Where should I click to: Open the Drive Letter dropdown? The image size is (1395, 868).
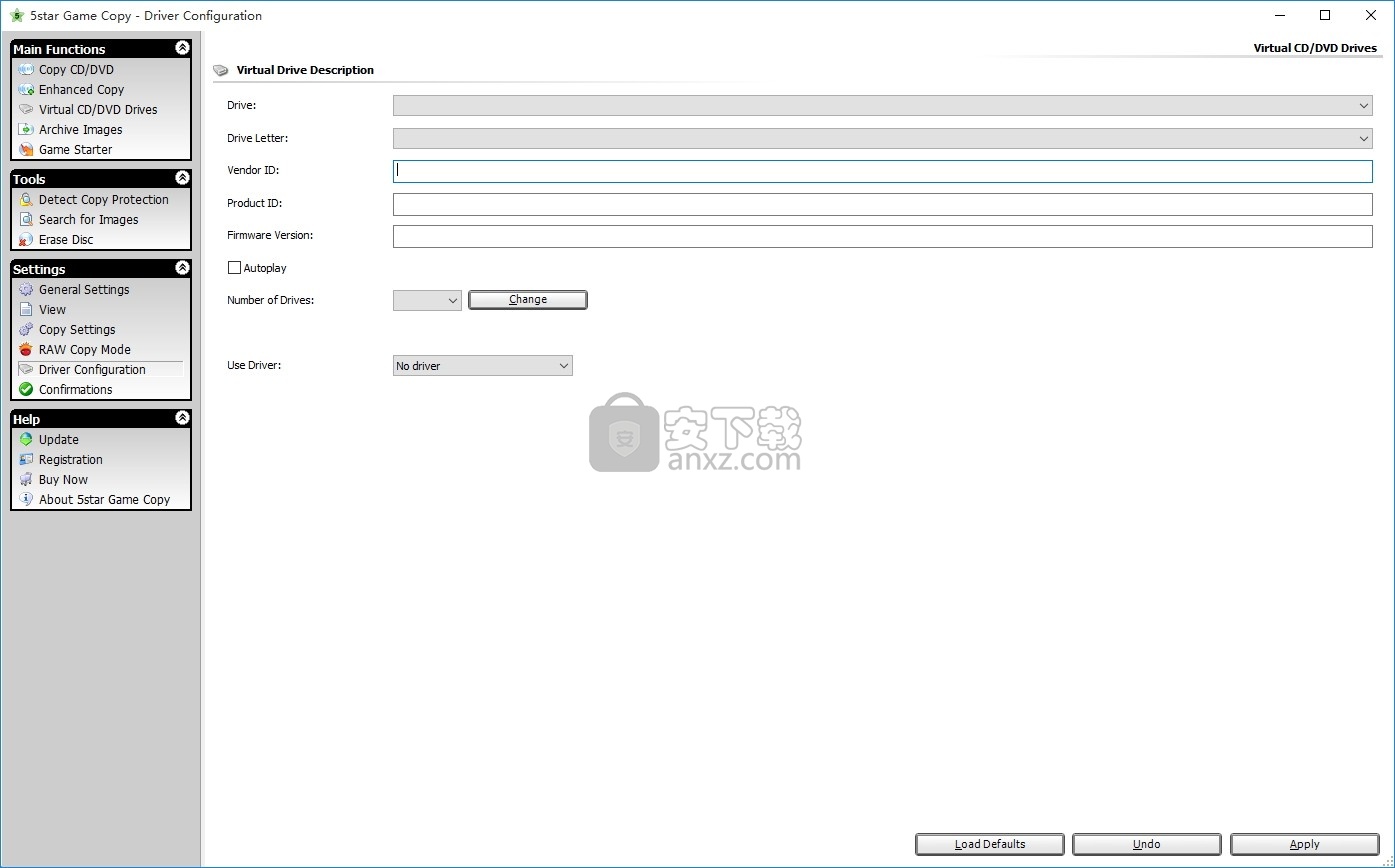tap(883, 138)
